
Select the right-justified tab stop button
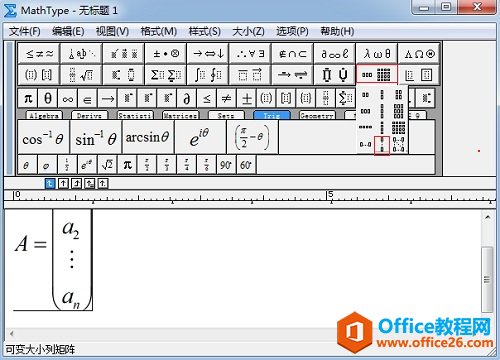click(76, 183)
